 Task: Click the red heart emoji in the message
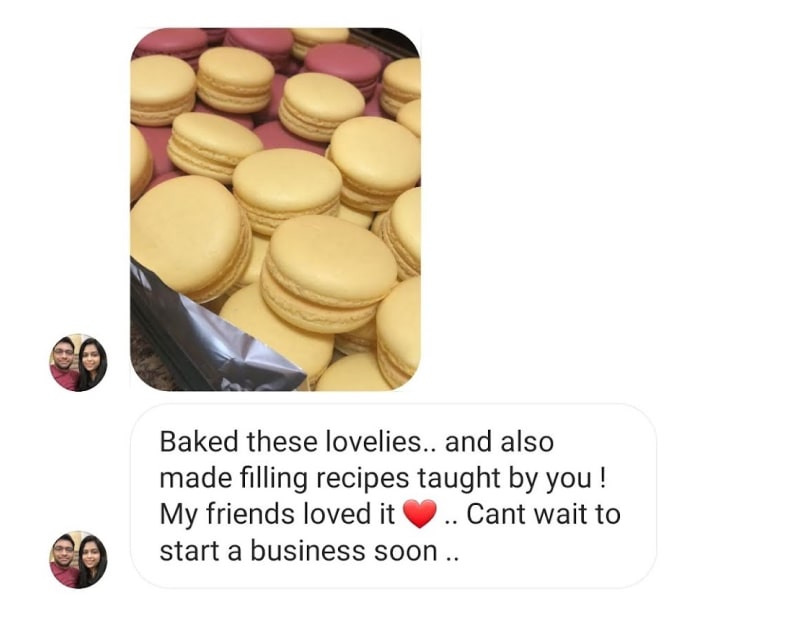[420, 514]
